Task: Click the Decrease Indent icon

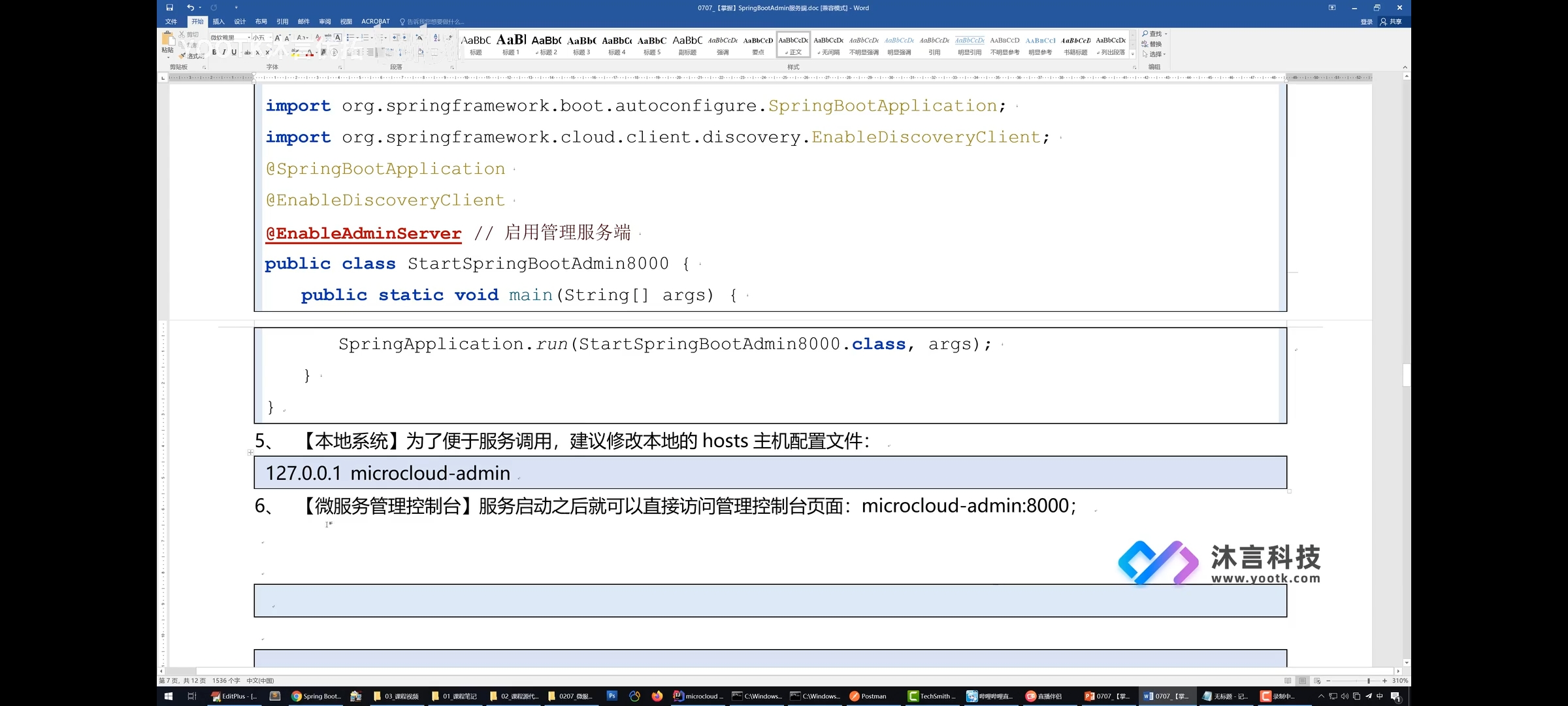Action: click(396, 37)
